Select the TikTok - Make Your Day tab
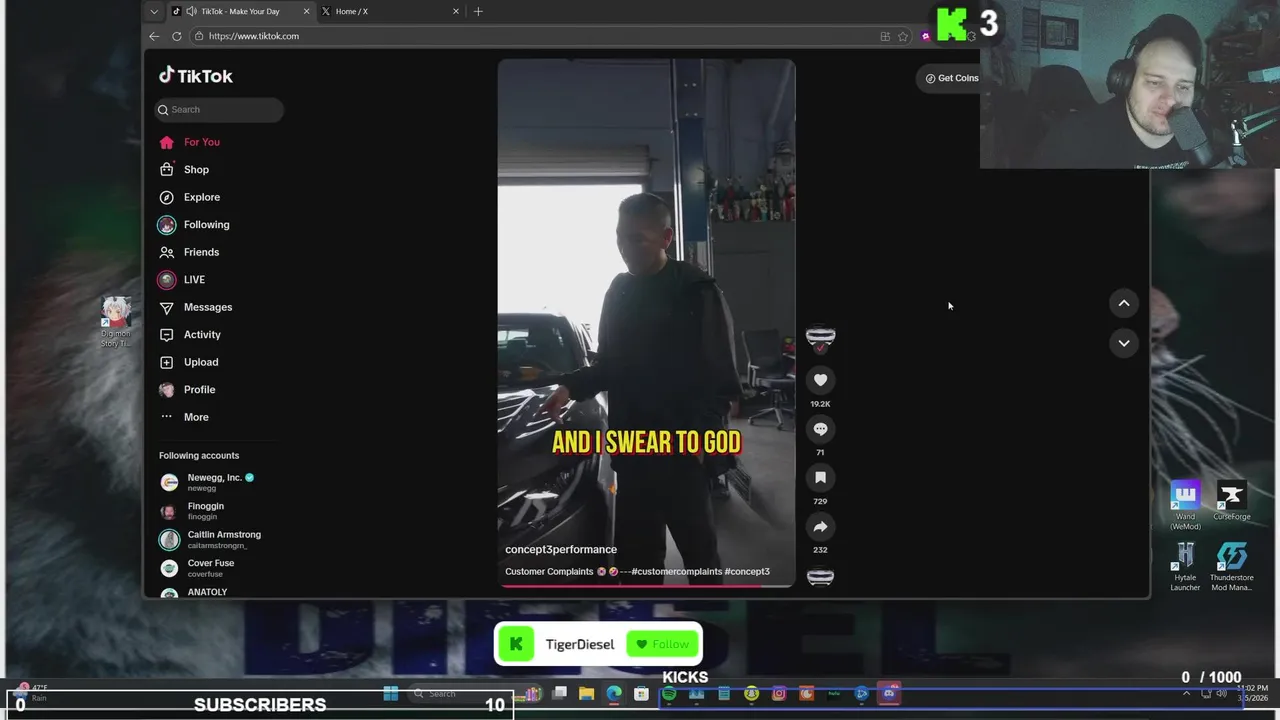 pos(241,11)
